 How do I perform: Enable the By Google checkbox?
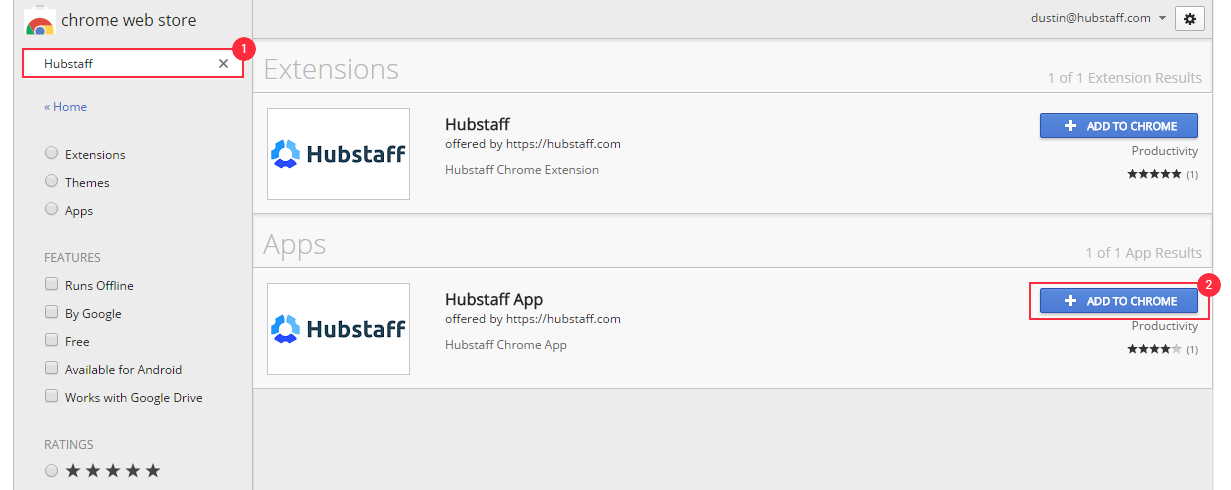coord(51,312)
